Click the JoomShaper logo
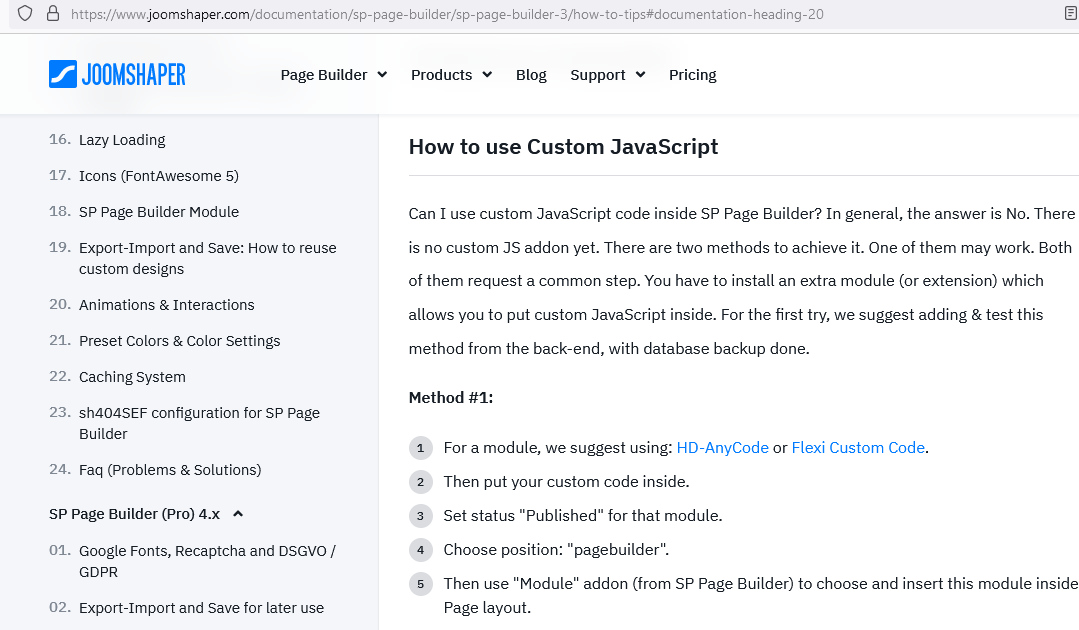The image size is (1079, 630). [117, 74]
